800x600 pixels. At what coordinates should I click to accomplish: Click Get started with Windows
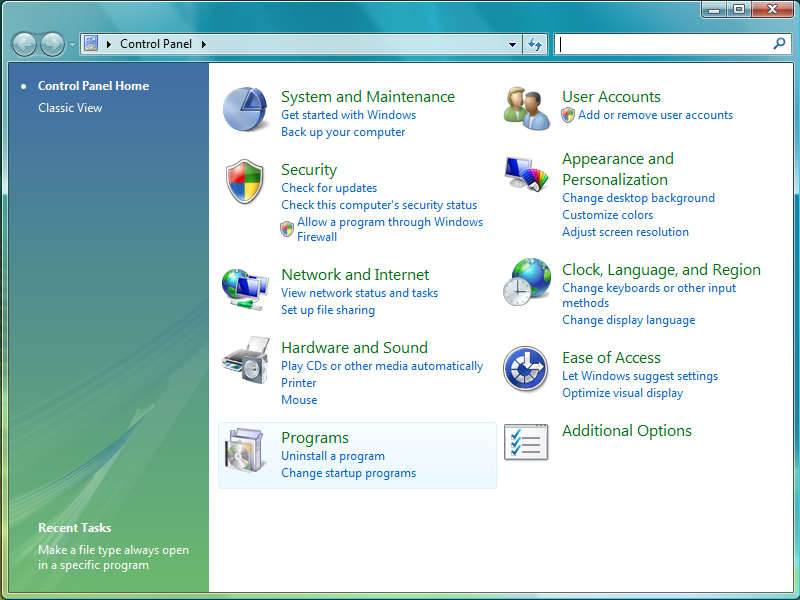point(348,115)
